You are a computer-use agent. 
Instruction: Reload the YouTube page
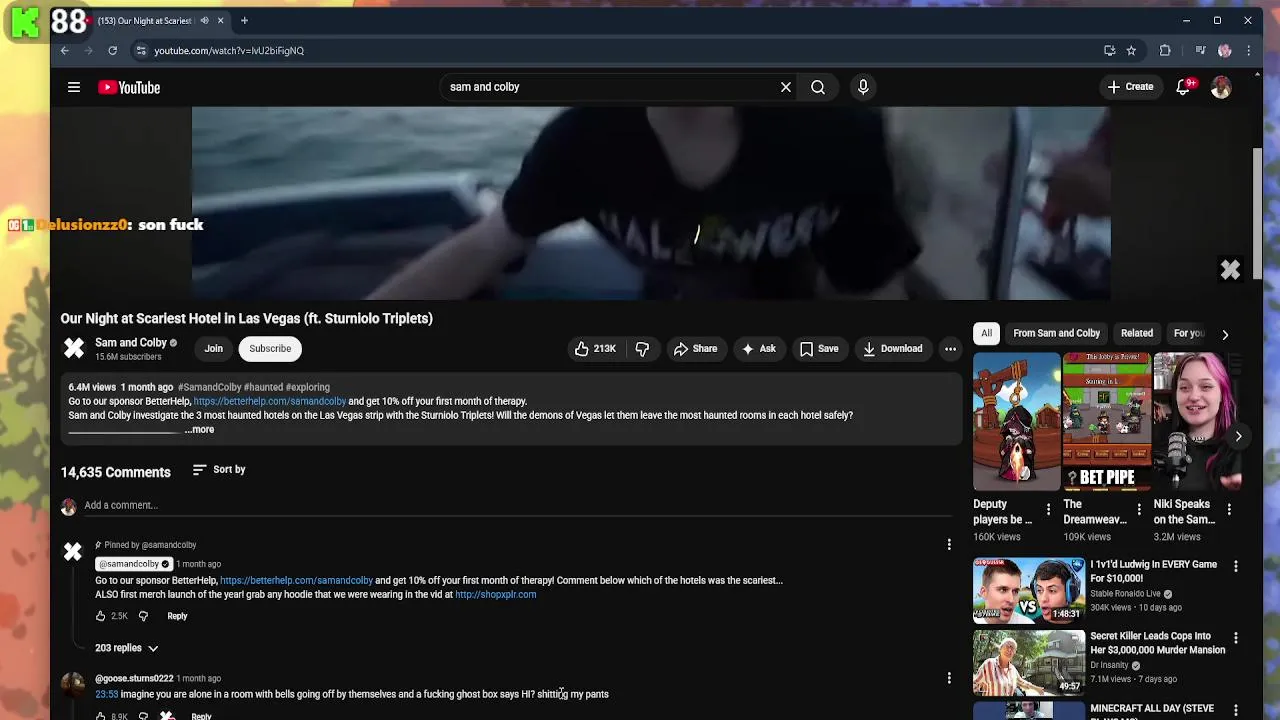click(112, 50)
